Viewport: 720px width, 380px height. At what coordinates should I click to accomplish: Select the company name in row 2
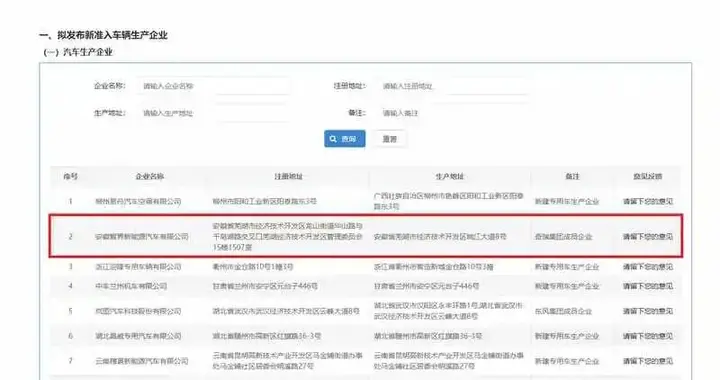click(x=142, y=236)
